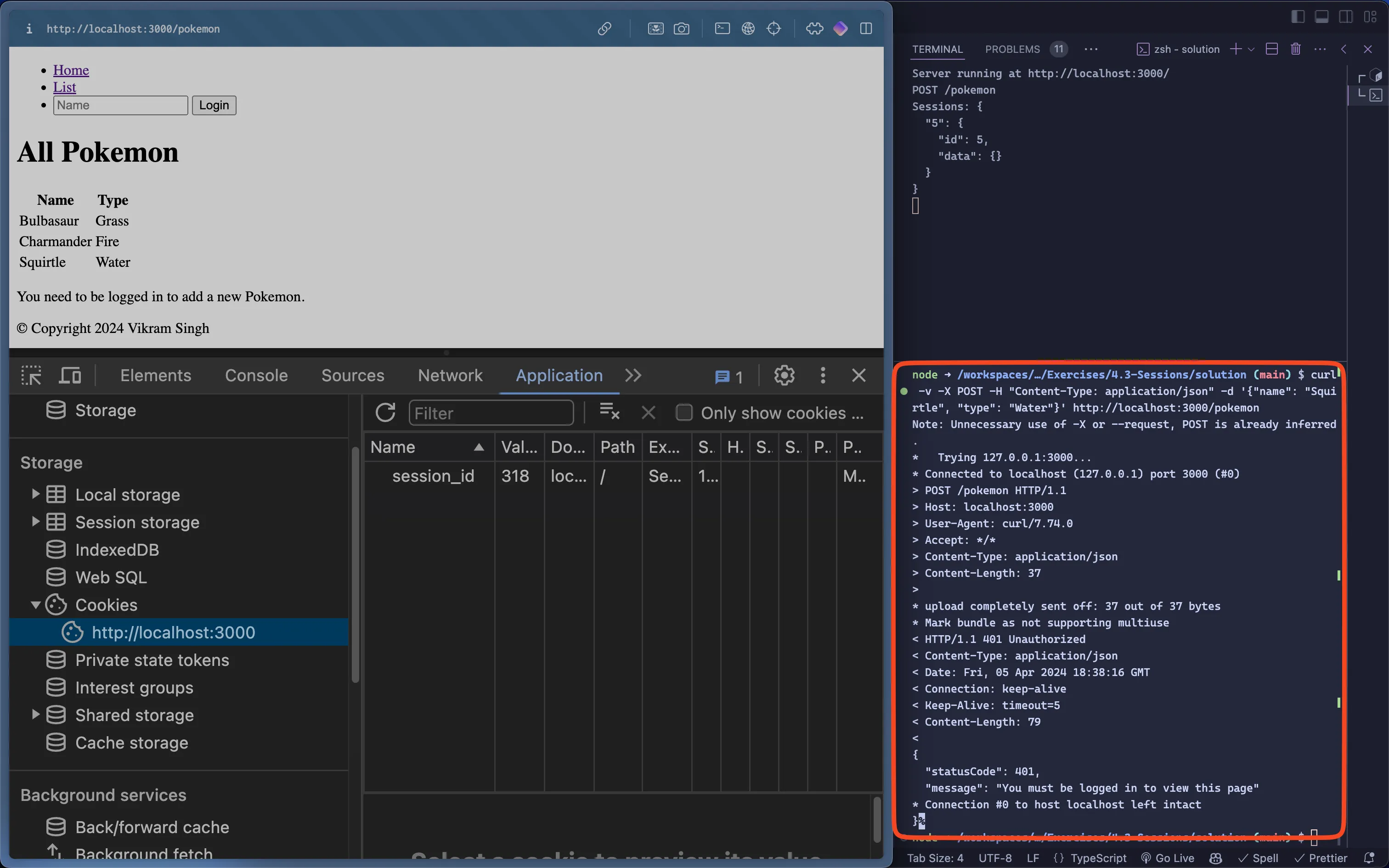This screenshot has width=1389, height=868.
Task: Click the Prettier status bar item
Action: tap(1321, 858)
